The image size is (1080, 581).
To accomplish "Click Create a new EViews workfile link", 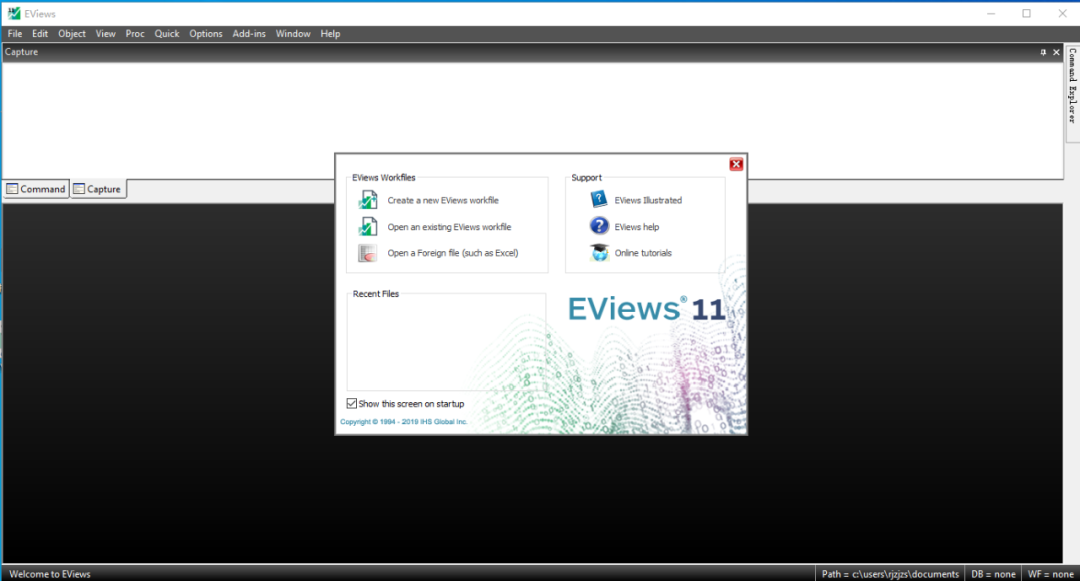I will pos(443,200).
